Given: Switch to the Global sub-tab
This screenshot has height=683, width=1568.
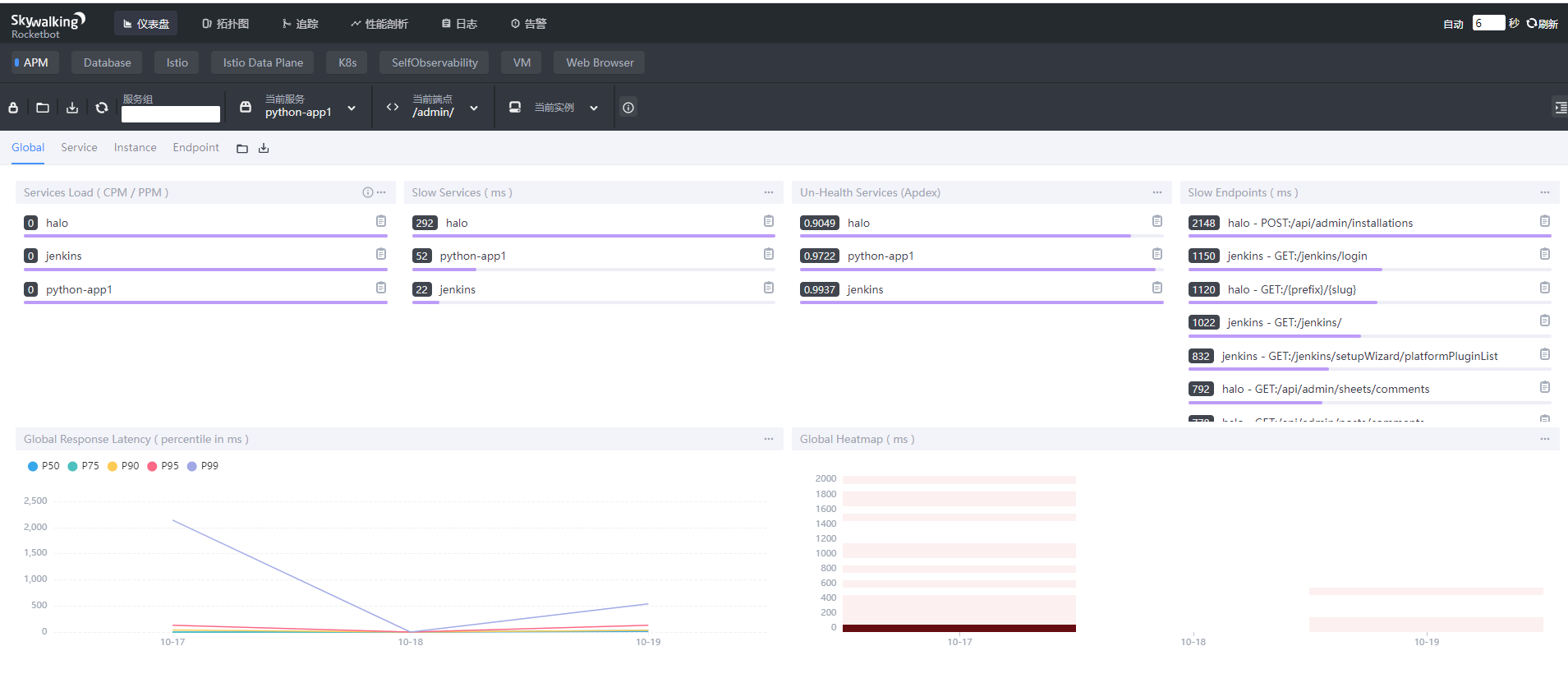Looking at the screenshot, I should click(28, 147).
